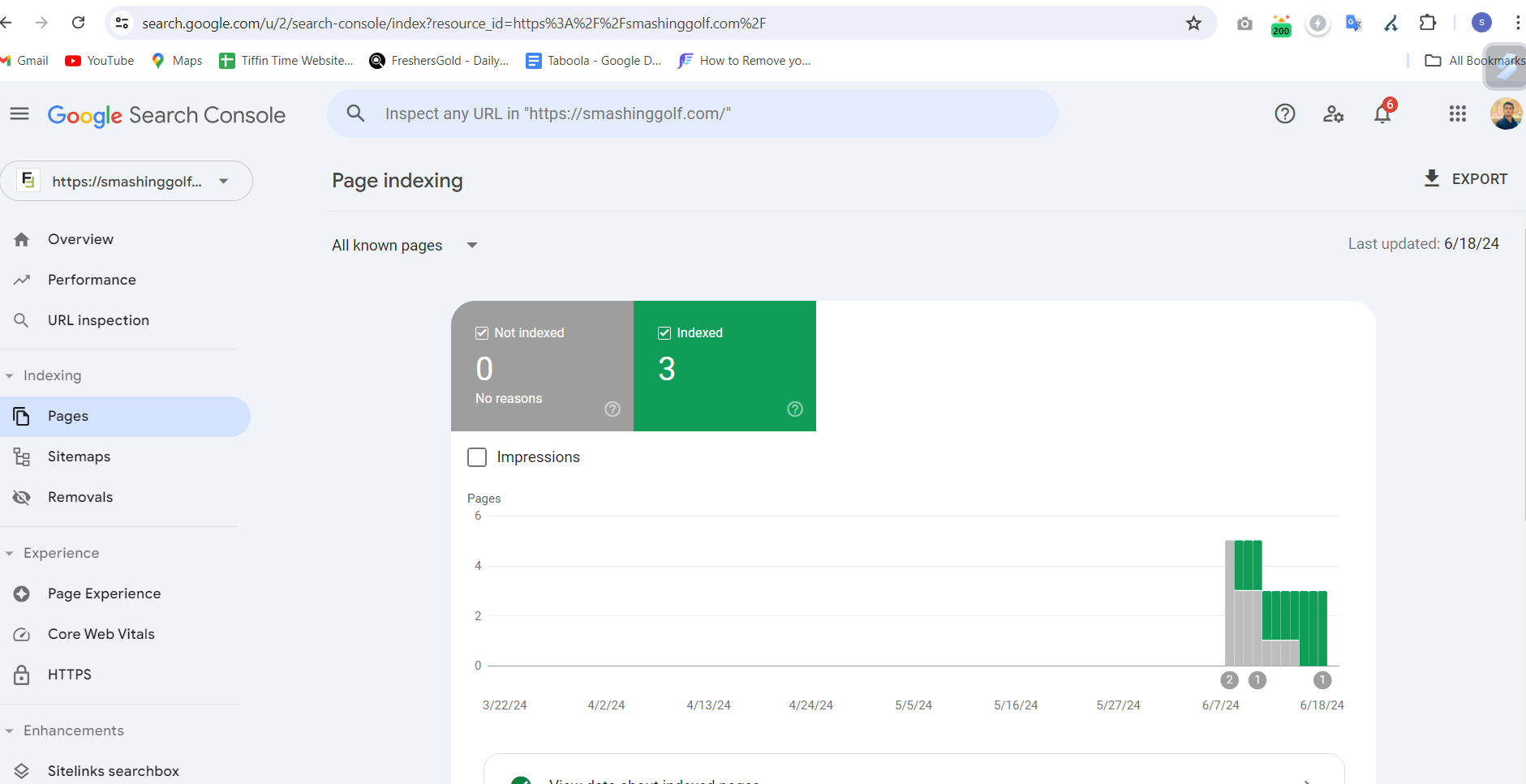Click the Inspect any URL search field
Viewport: 1526px width, 784px height.
click(x=692, y=114)
